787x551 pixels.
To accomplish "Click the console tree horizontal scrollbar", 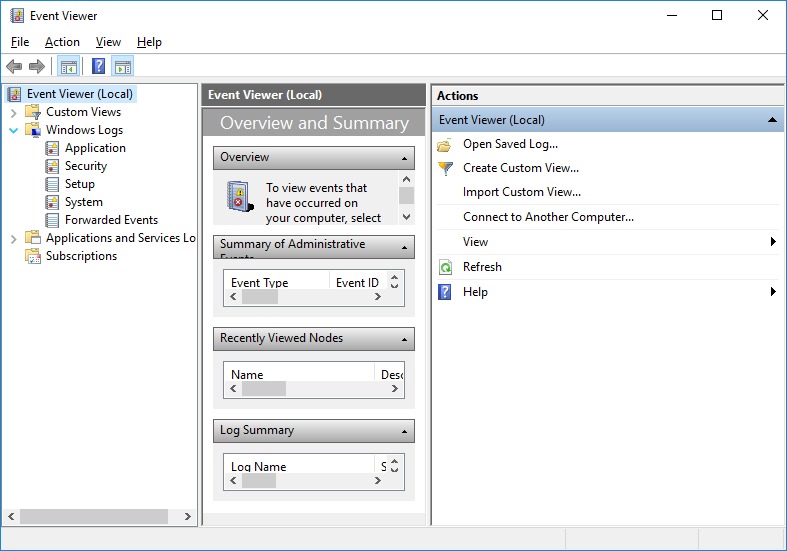I will click(95, 517).
